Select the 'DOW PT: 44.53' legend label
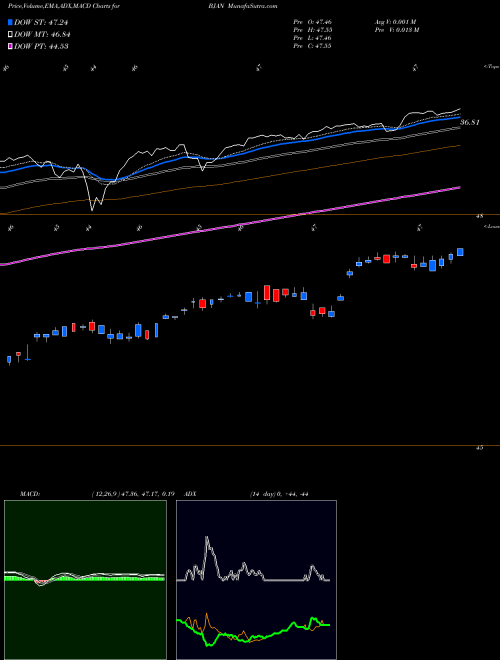 click(x=41, y=46)
